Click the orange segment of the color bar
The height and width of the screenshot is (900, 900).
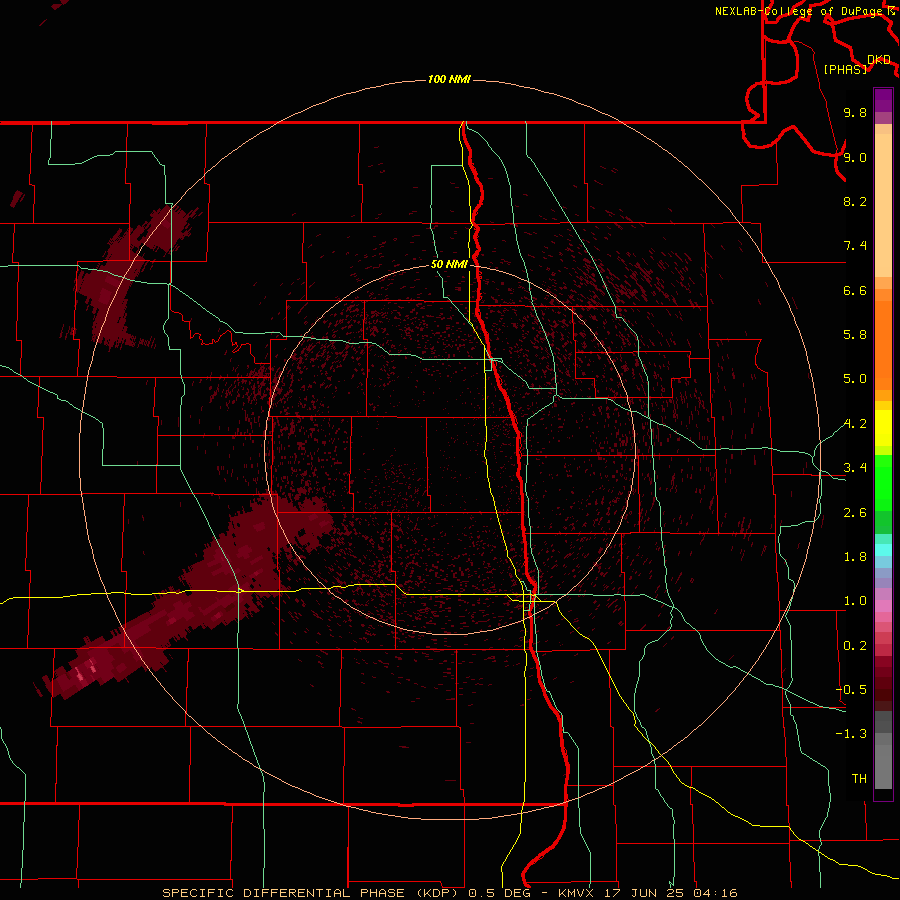(883, 345)
